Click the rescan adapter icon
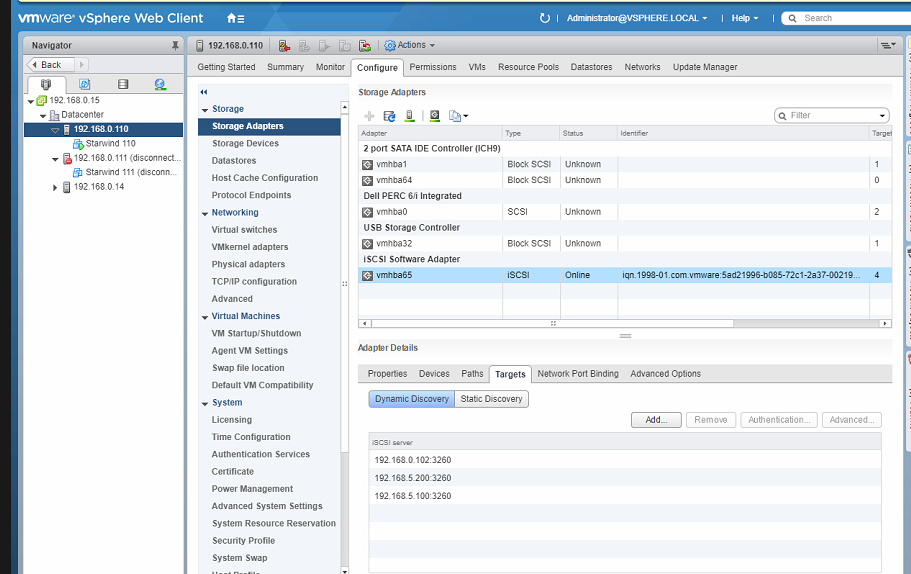911x574 pixels. 435,116
